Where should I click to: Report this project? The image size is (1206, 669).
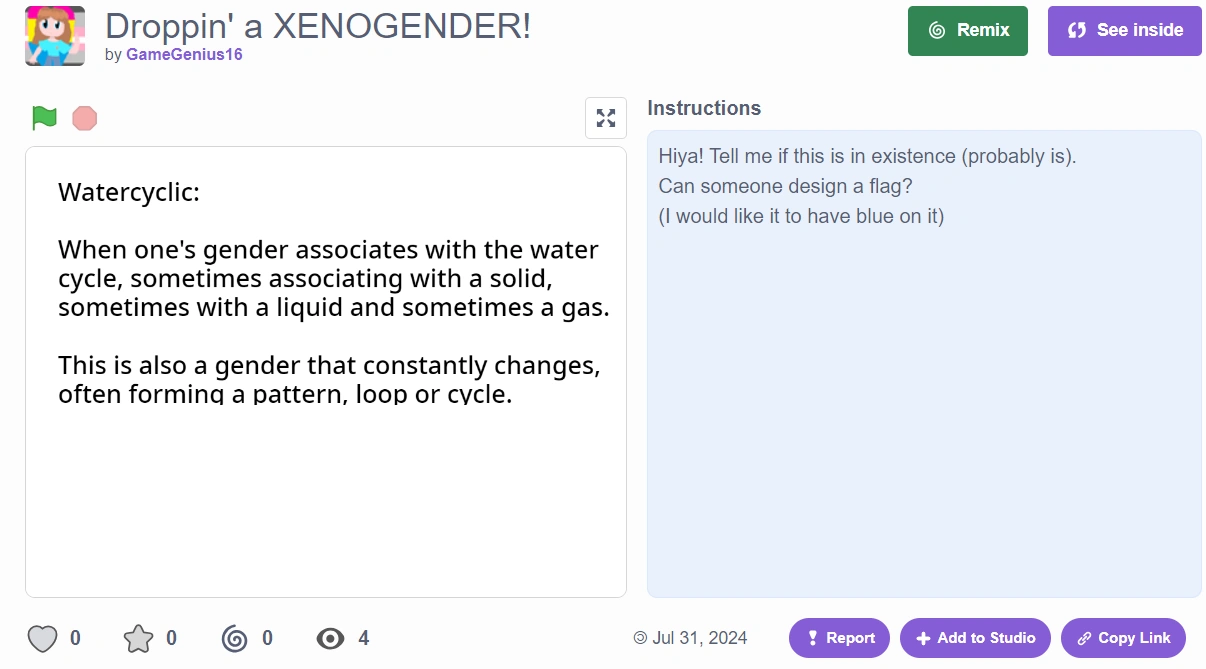(839, 638)
